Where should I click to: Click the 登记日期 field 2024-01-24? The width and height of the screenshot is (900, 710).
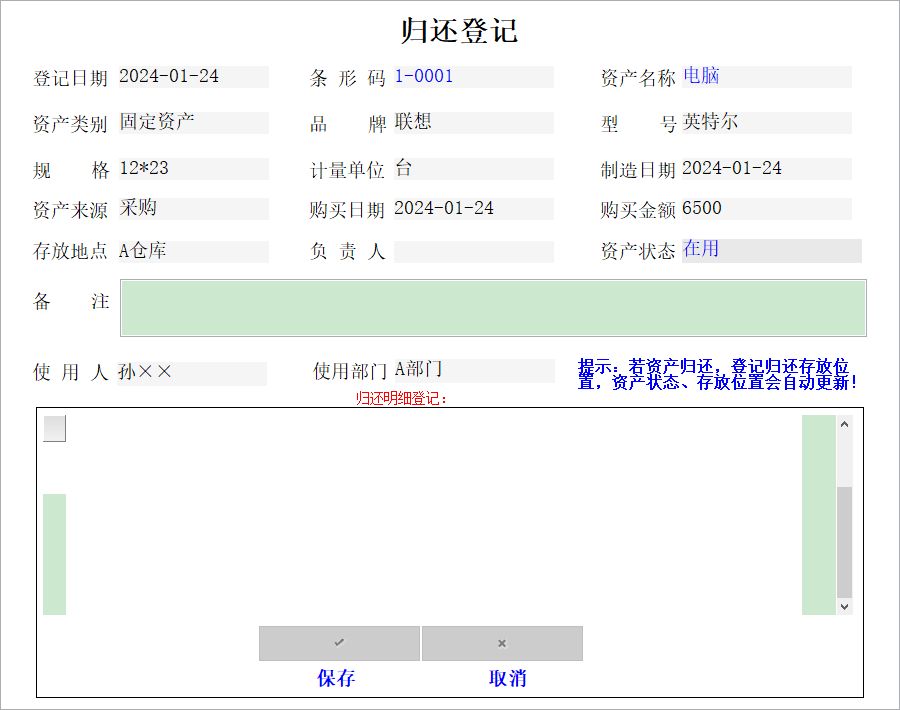193,77
